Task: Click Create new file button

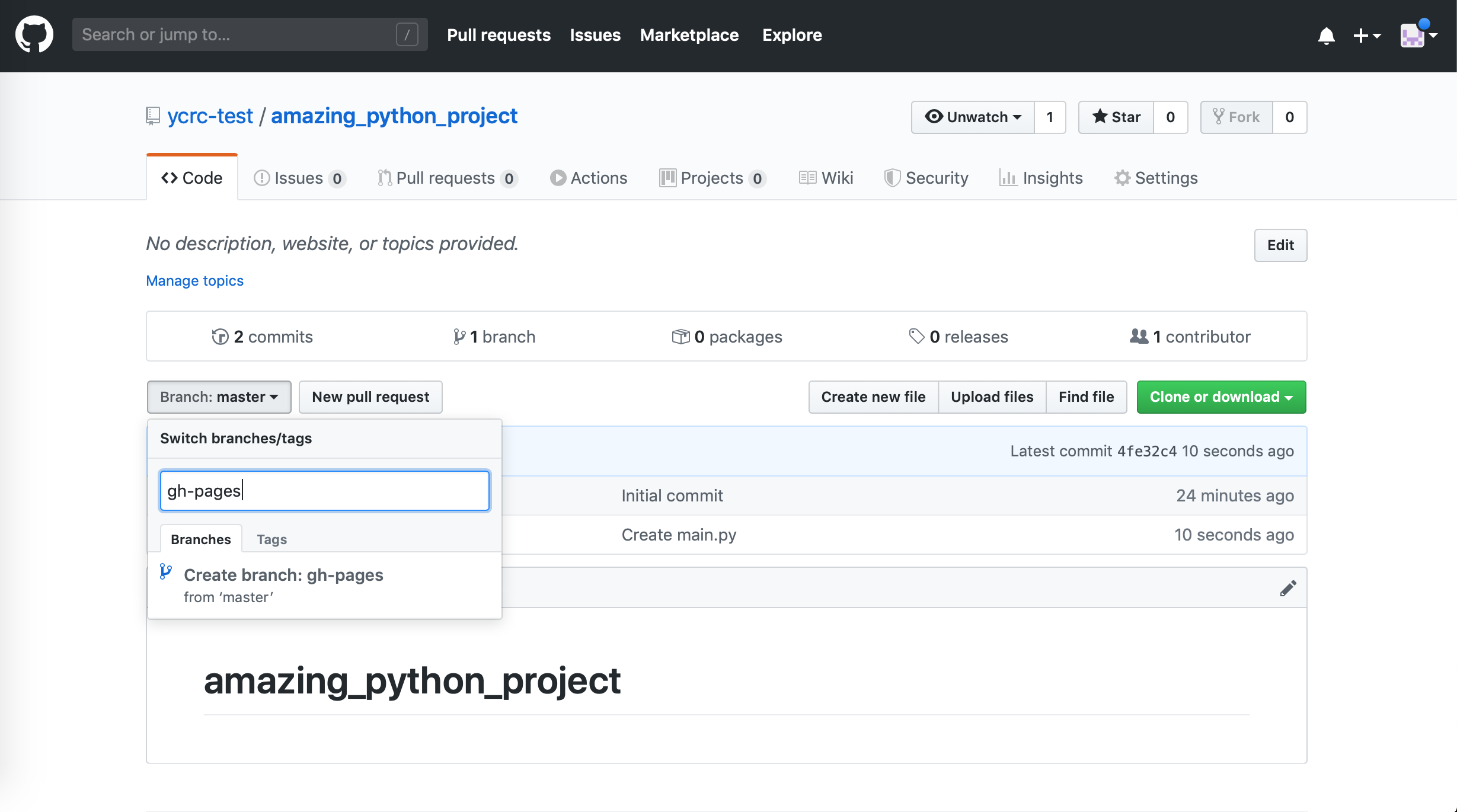Action: point(873,397)
